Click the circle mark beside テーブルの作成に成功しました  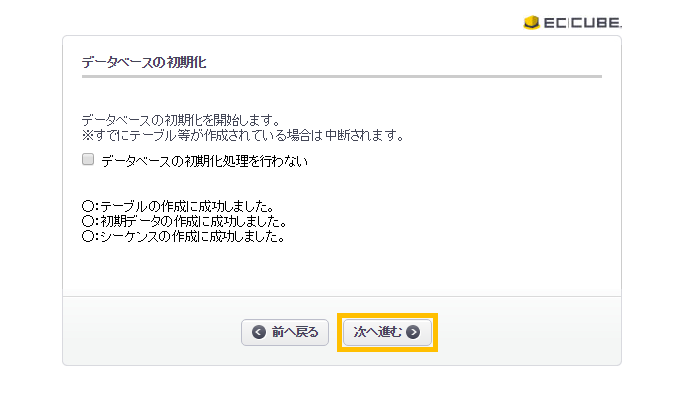point(88,206)
